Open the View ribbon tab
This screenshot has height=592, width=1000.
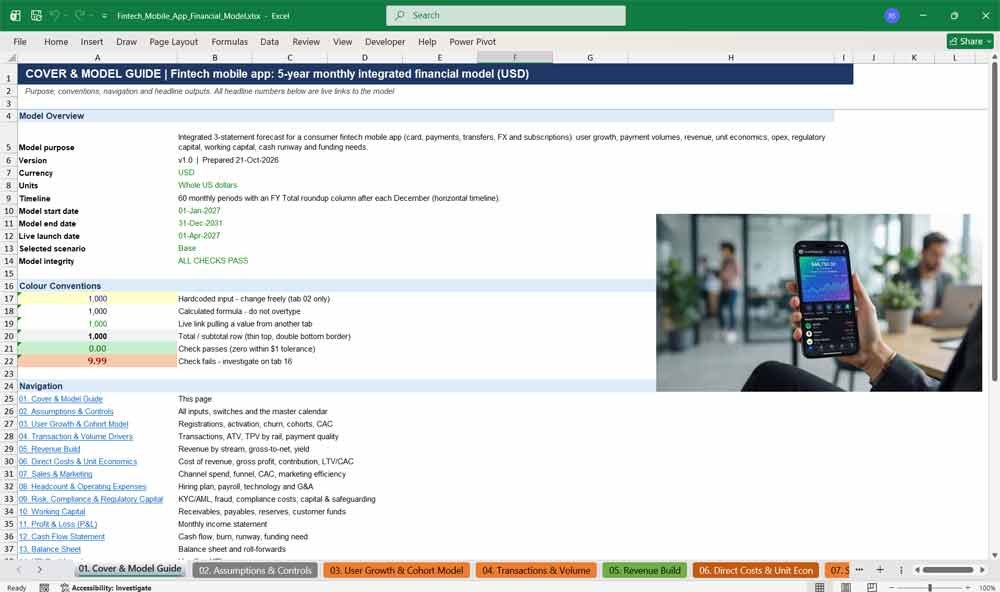(x=342, y=41)
